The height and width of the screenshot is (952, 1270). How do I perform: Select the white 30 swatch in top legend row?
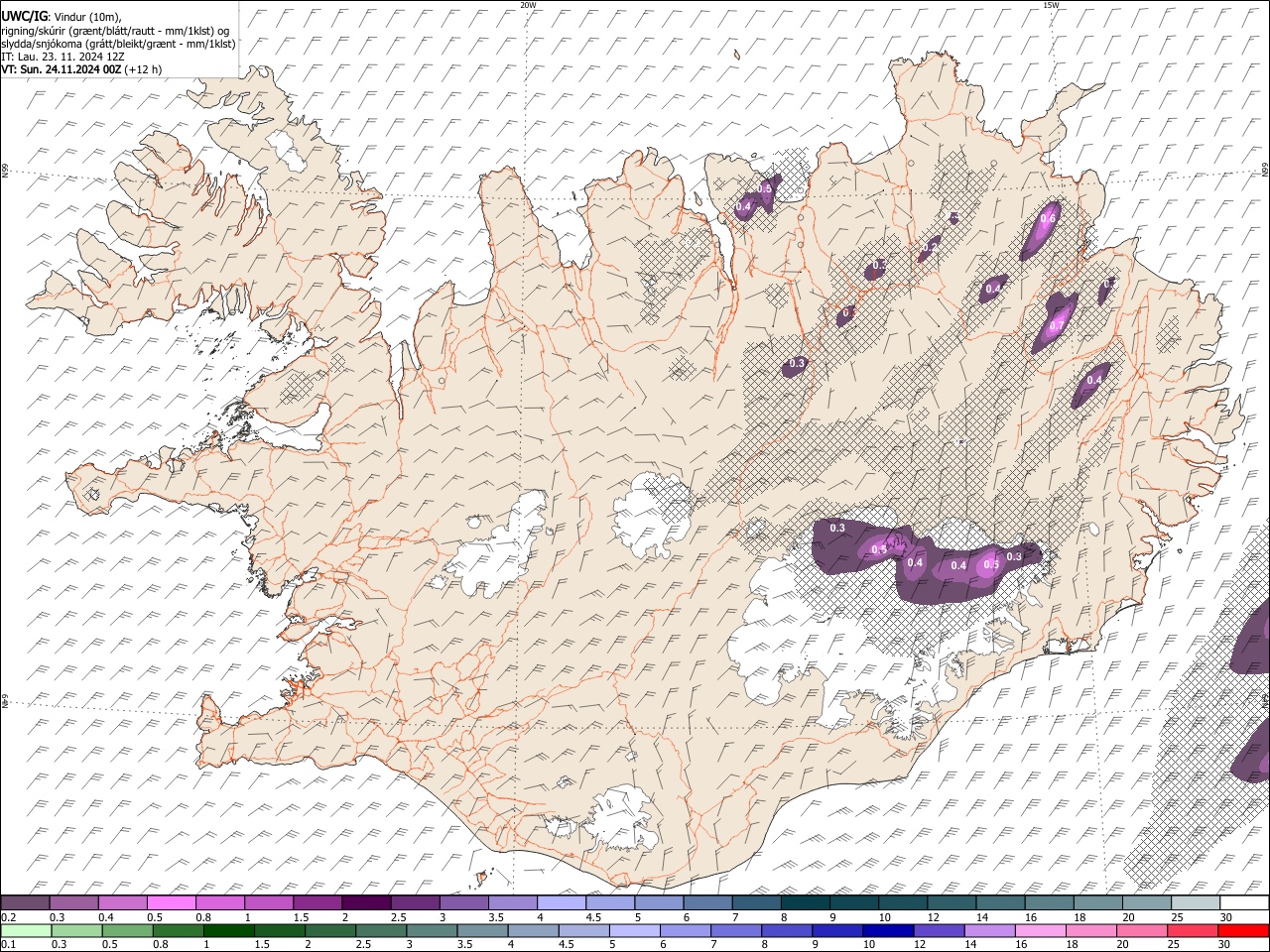(1244, 902)
